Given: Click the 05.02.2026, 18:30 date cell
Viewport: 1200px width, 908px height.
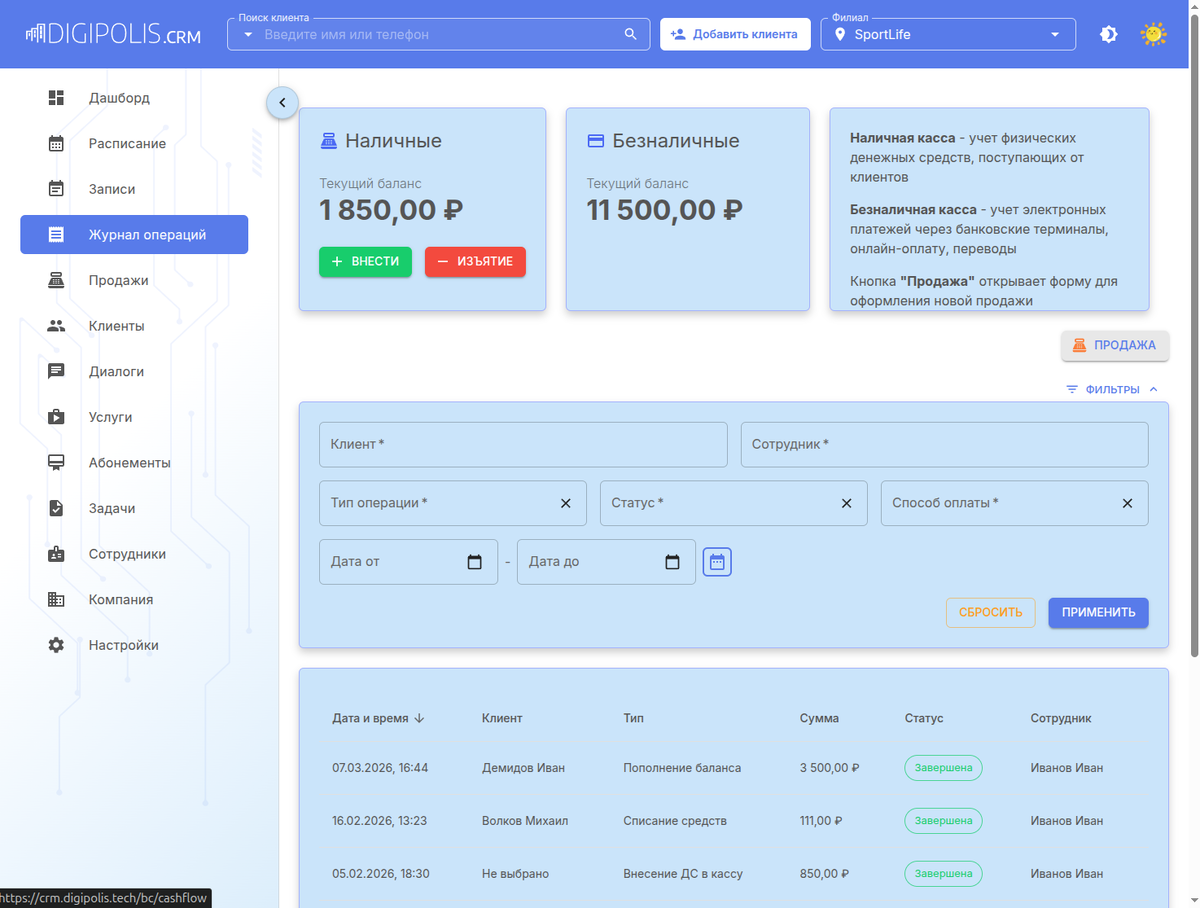Looking at the screenshot, I should pos(381,874).
